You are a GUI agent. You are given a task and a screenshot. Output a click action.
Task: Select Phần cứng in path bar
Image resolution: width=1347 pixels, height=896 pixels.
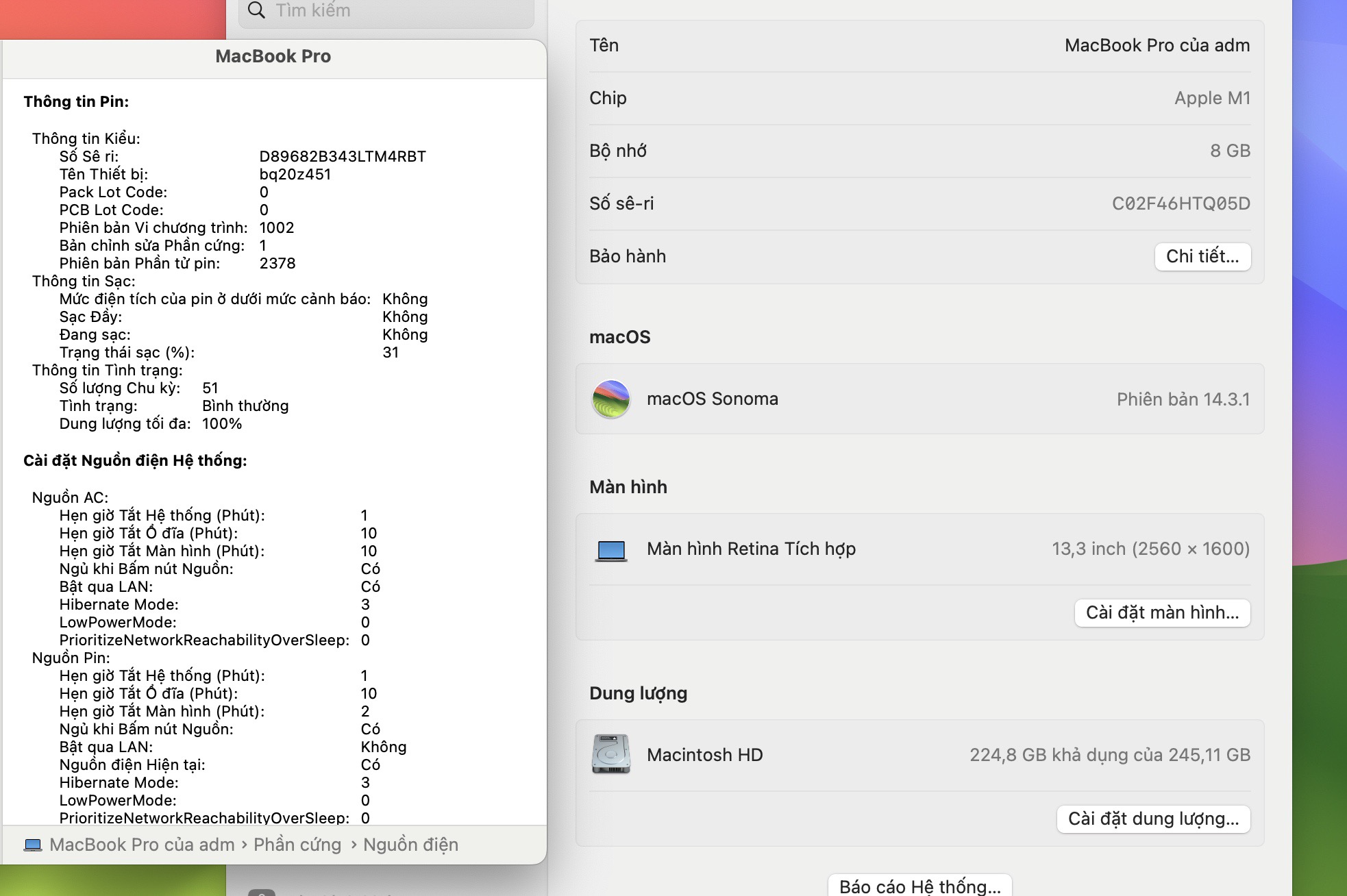[x=297, y=845]
